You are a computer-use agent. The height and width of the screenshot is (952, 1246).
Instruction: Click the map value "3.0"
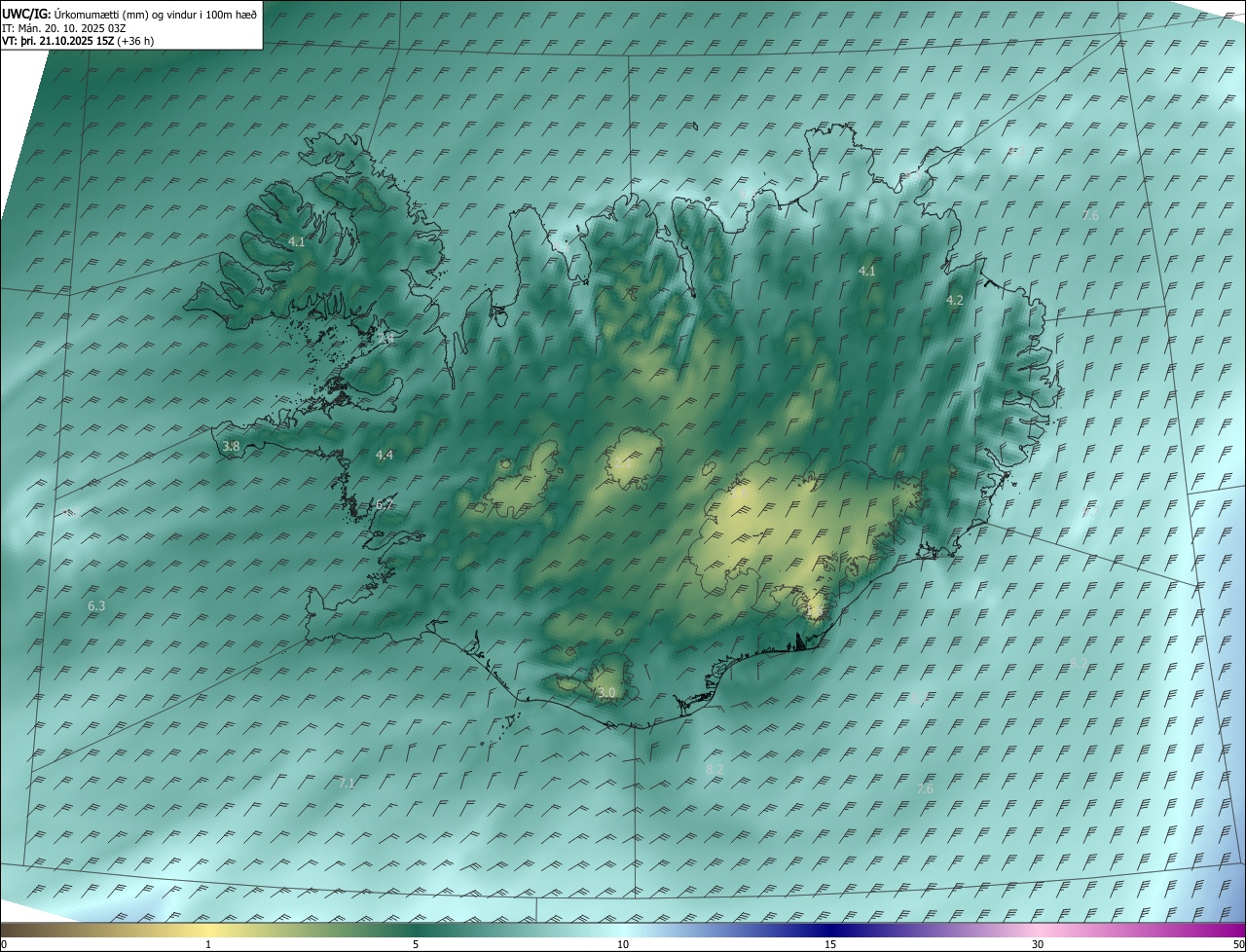point(606,693)
